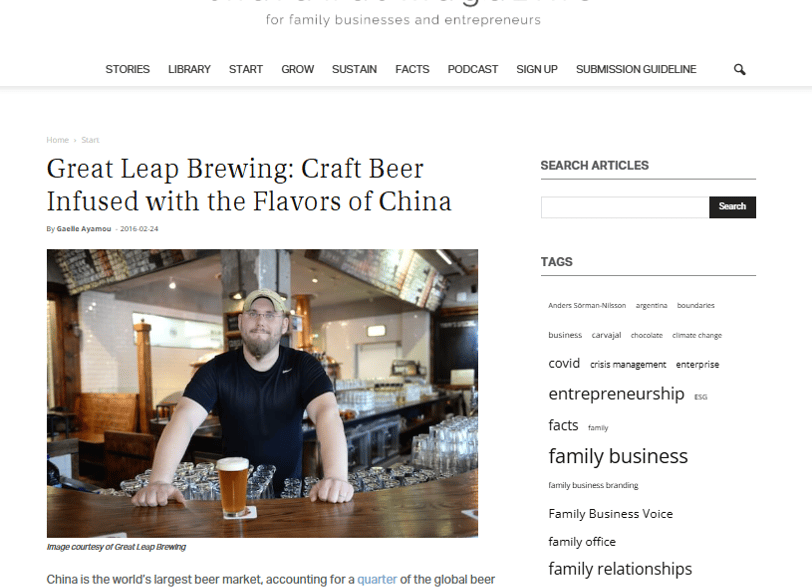Image resolution: width=812 pixels, height=588 pixels.
Task: Go to the LIBRARY menu item
Action: [189, 69]
